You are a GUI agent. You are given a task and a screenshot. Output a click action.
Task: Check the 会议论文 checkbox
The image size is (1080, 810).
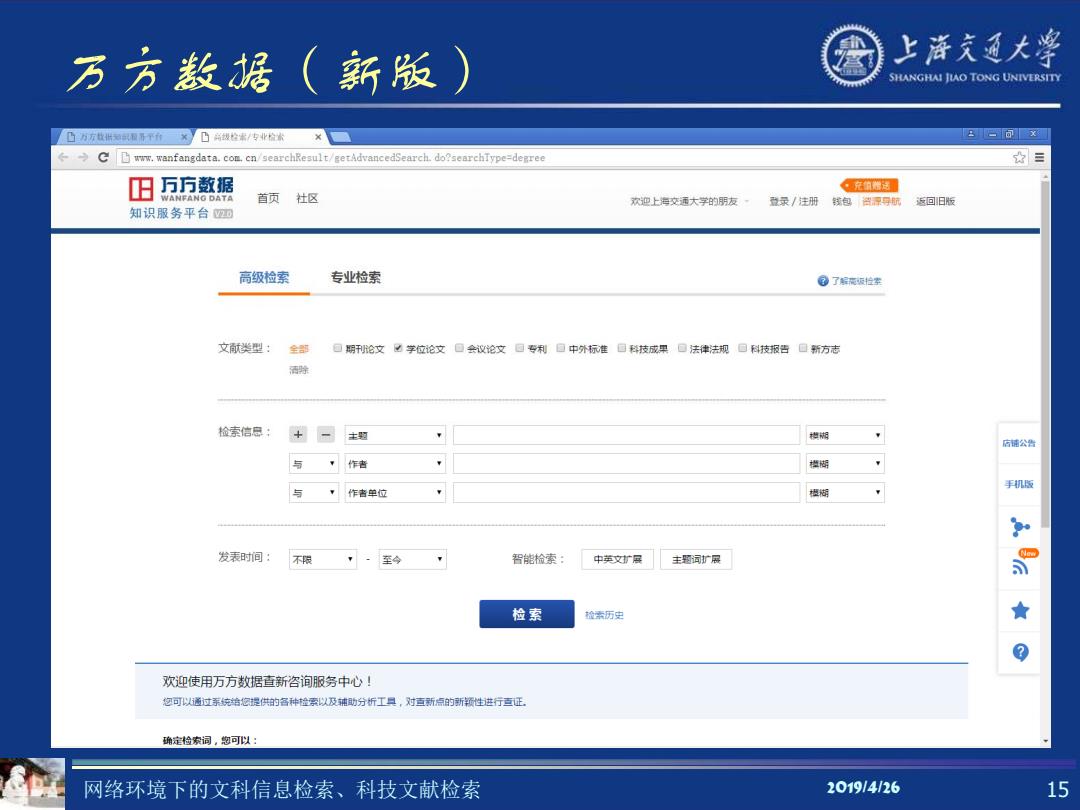(459, 348)
